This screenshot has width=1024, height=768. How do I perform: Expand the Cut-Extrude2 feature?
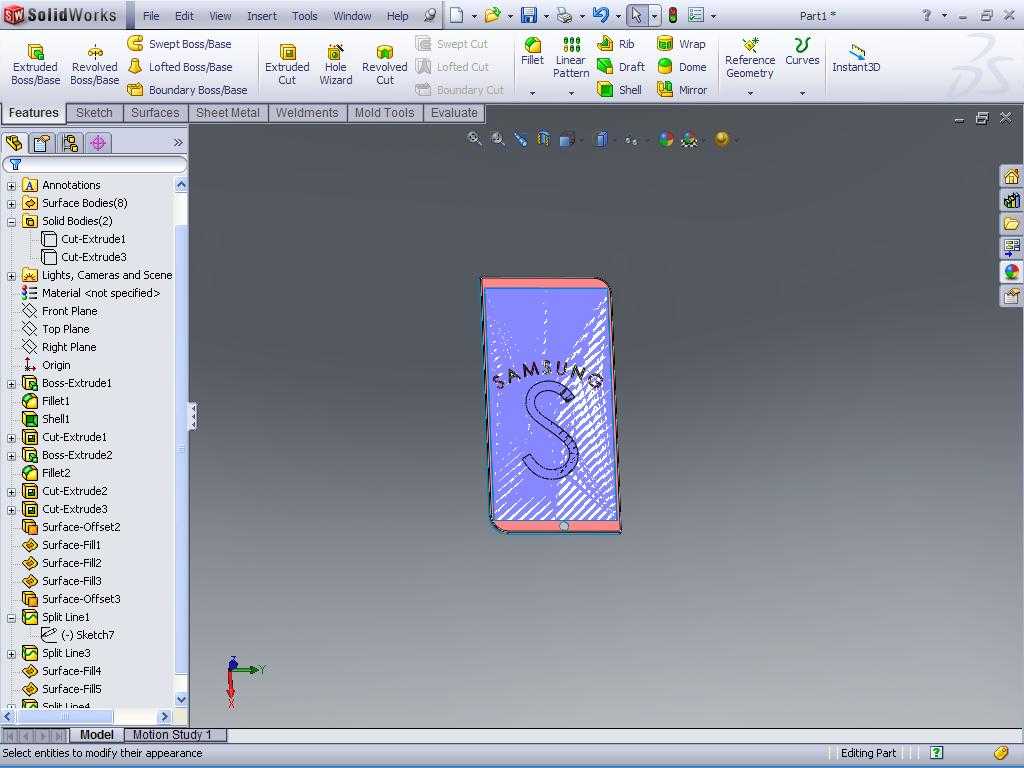[11, 492]
